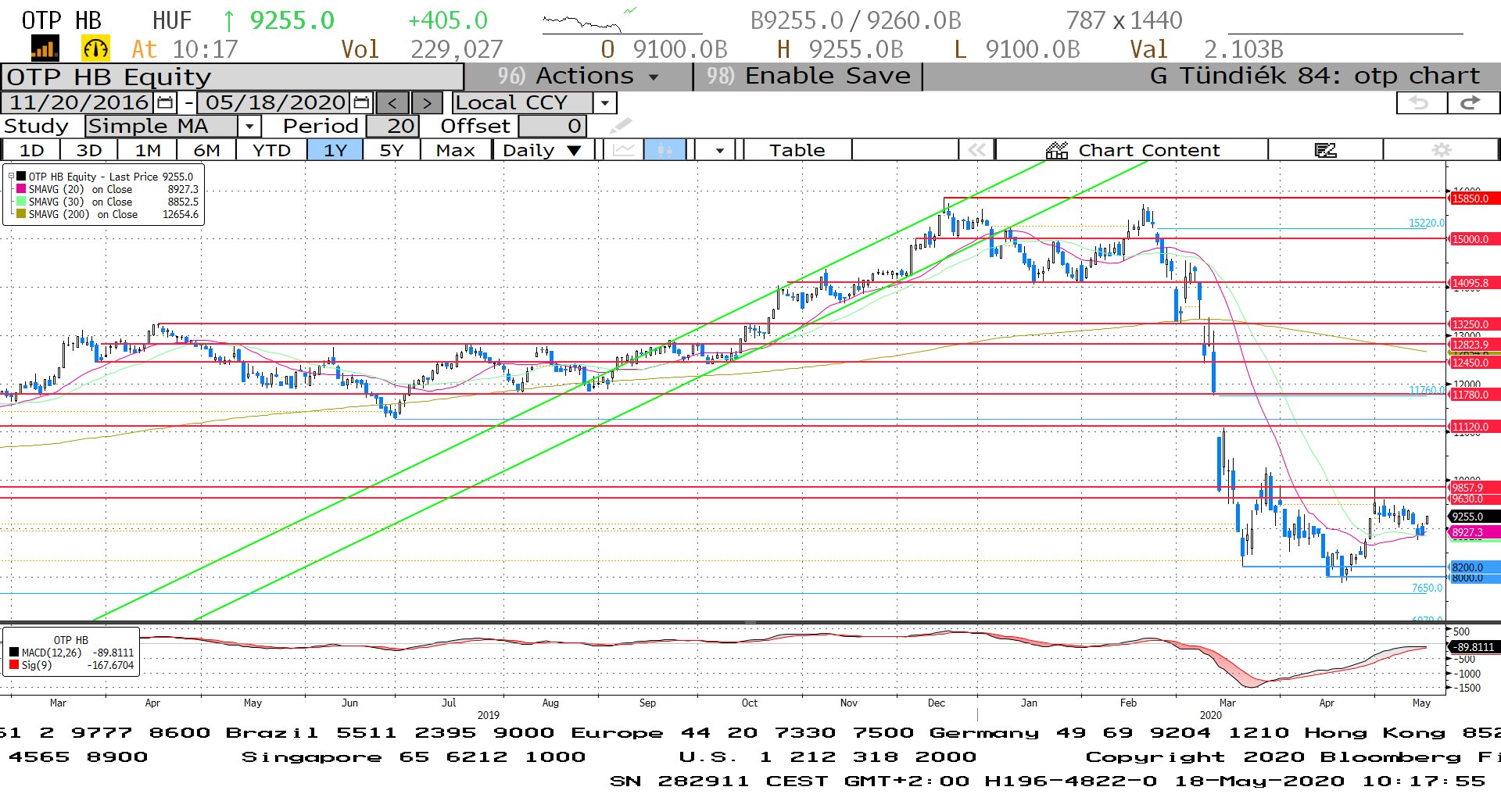Click the Offset value field 0

pyautogui.click(x=552, y=126)
